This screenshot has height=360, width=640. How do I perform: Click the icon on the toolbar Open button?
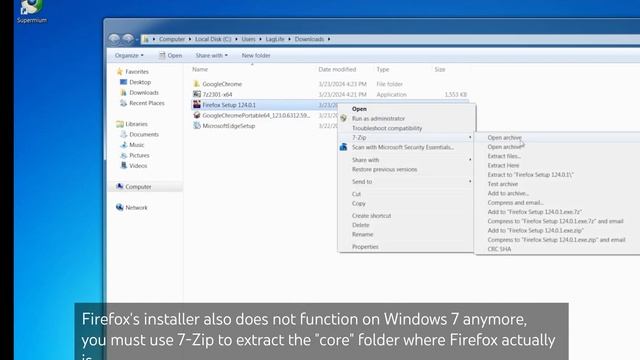tap(162, 55)
